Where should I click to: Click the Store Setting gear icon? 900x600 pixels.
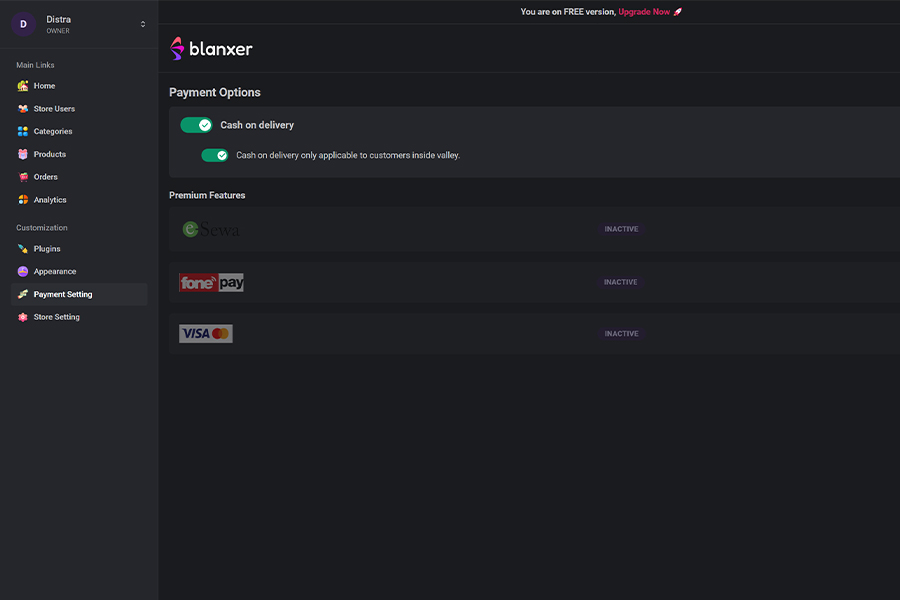[23, 317]
